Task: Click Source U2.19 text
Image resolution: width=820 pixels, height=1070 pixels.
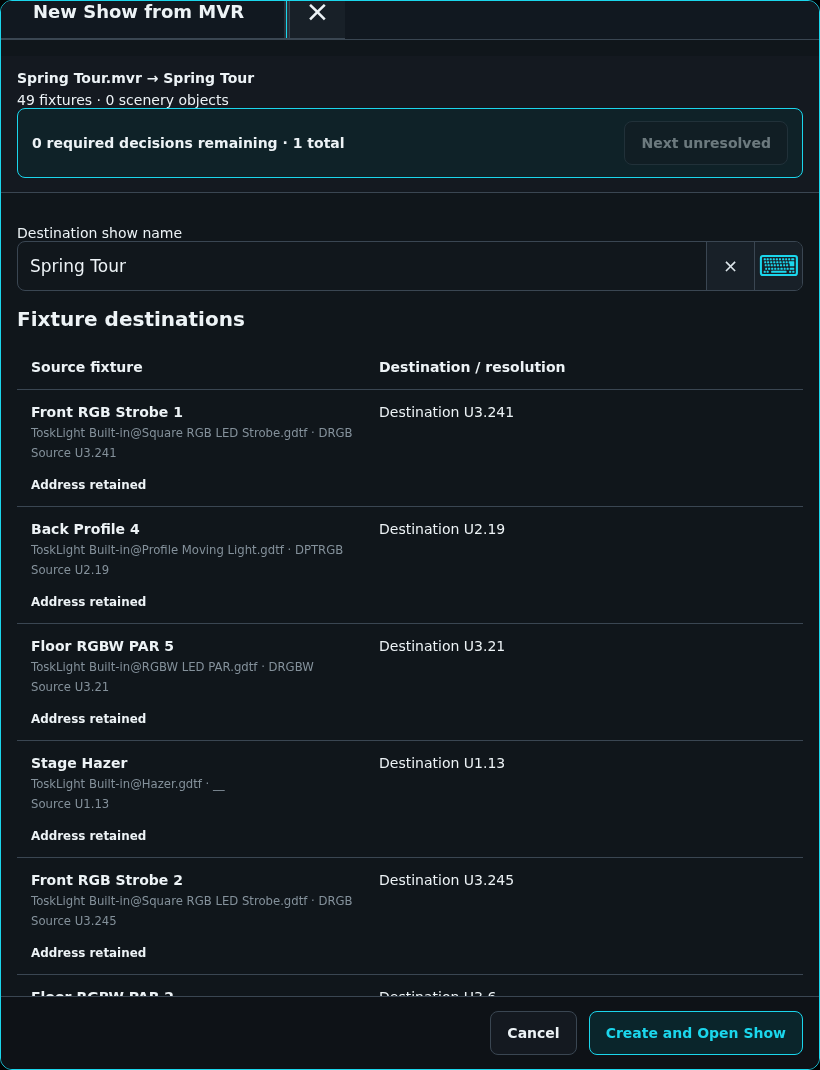Action: coord(70,570)
